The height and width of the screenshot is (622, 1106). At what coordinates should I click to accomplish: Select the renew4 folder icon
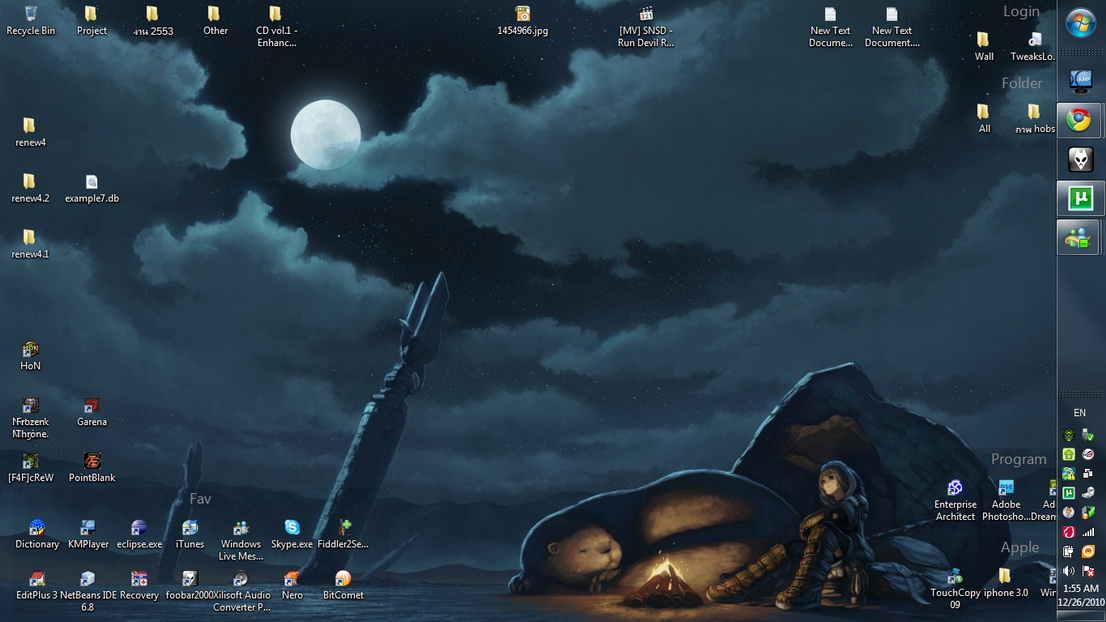coord(30,133)
